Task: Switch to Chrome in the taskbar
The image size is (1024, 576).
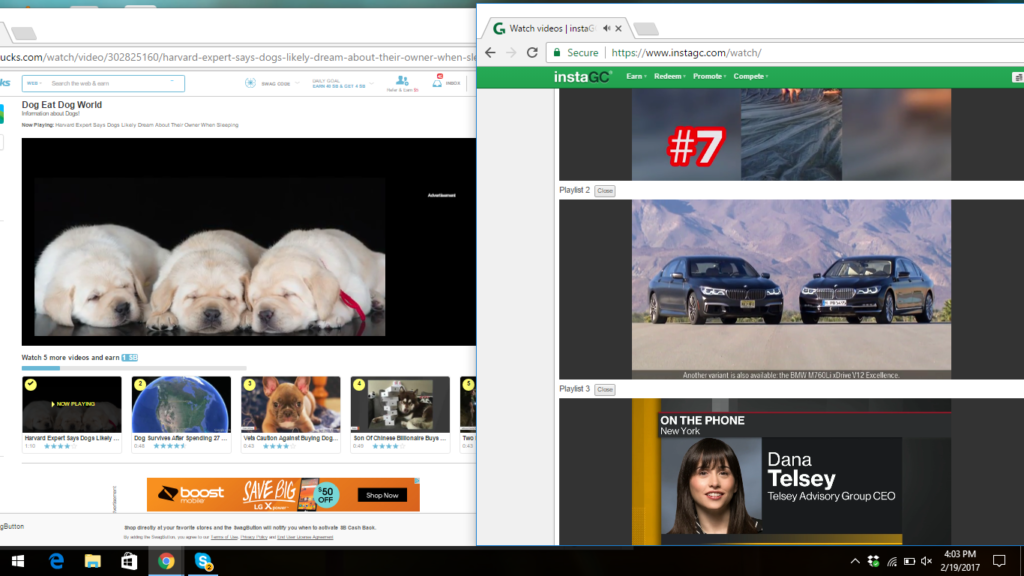Action: click(x=166, y=562)
